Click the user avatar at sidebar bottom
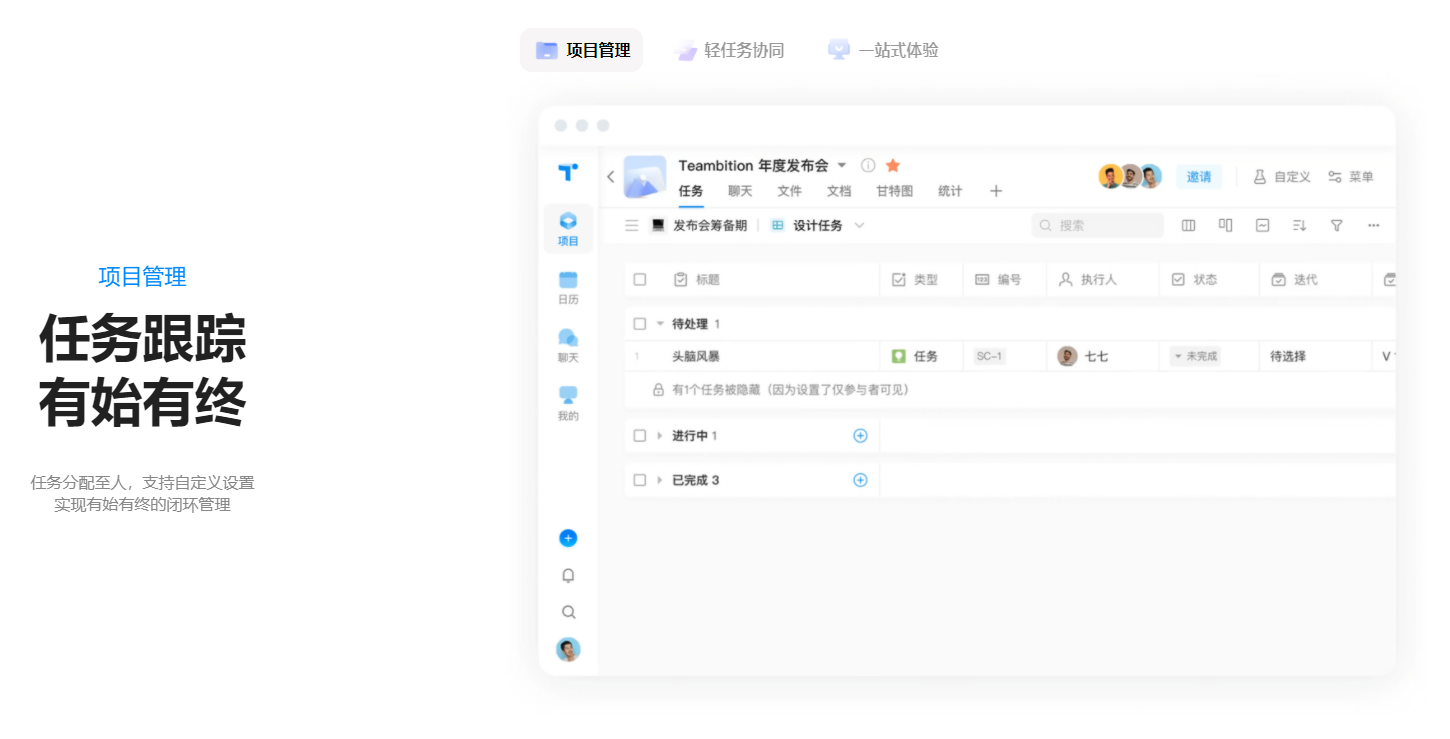1450x739 pixels. coord(568,650)
